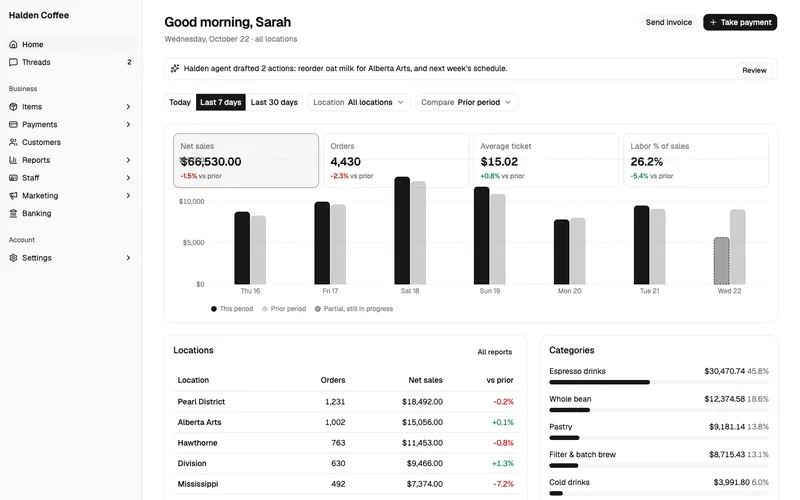Image resolution: width=800 pixels, height=500 pixels.
Task: Toggle Prior period legend entry
Action: pyautogui.click(x=284, y=309)
